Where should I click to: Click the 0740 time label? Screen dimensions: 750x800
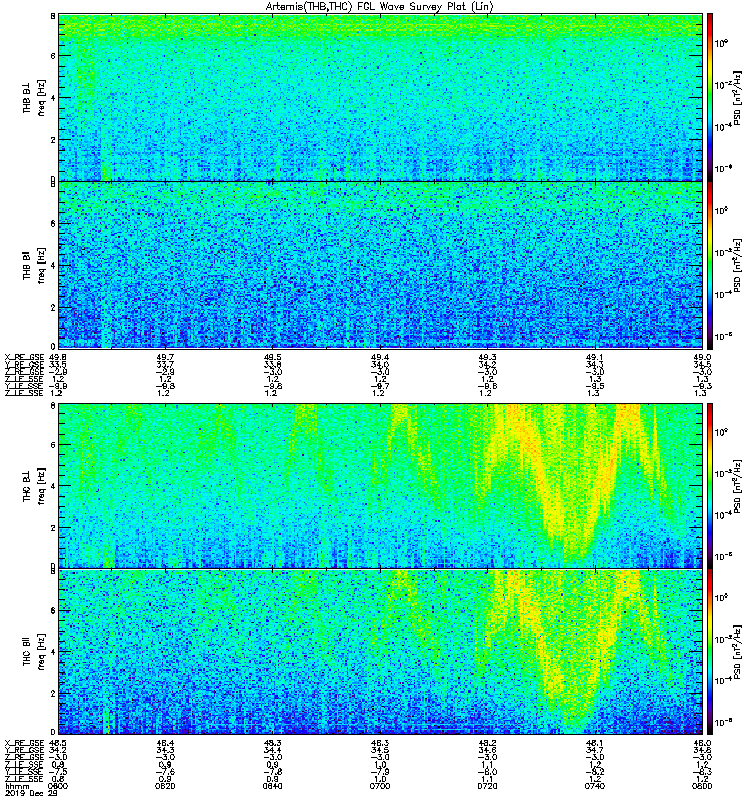594,786
